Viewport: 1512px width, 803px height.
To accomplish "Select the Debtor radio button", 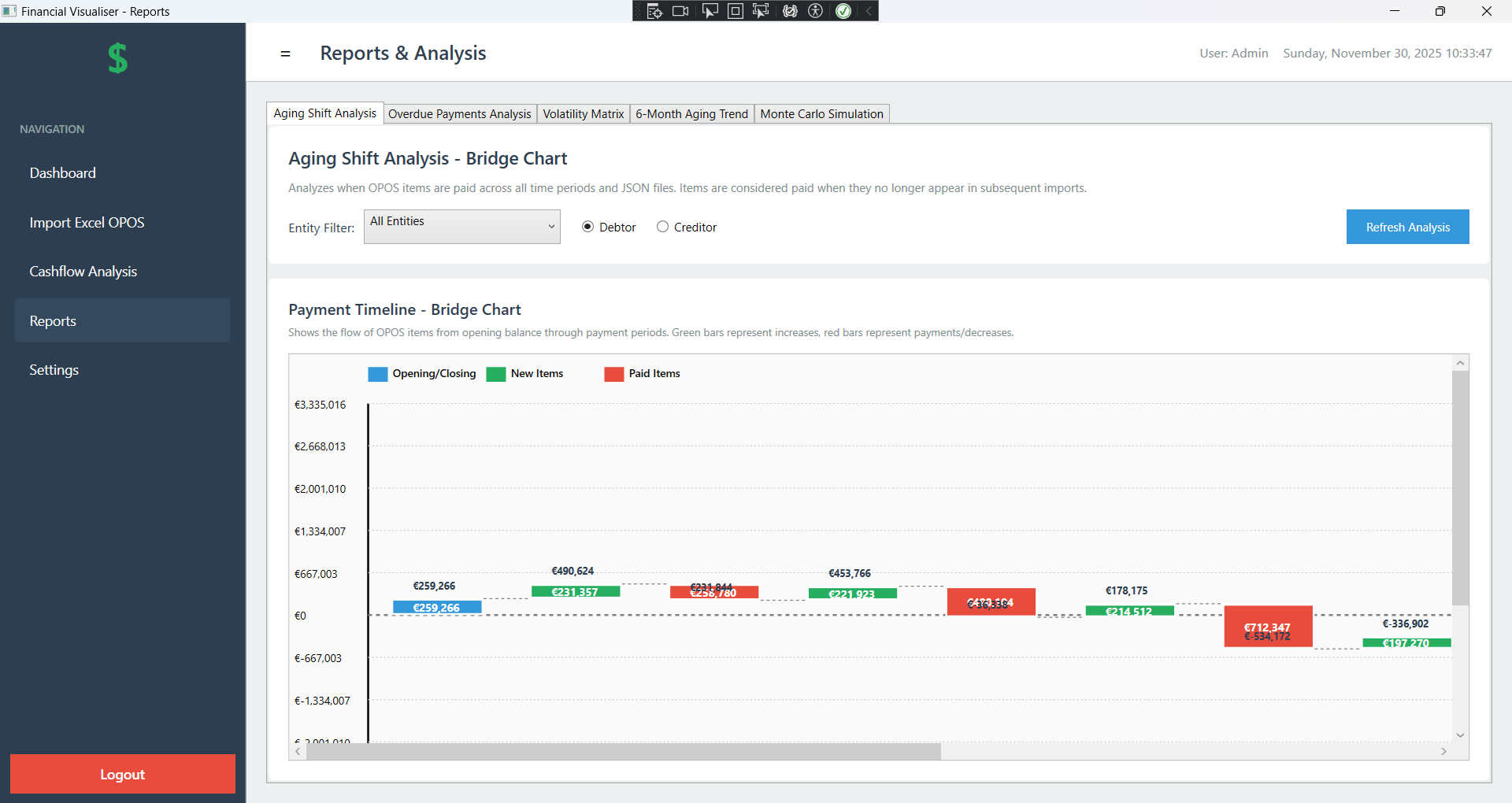I will pyautogui.click(x=587, y=227).
